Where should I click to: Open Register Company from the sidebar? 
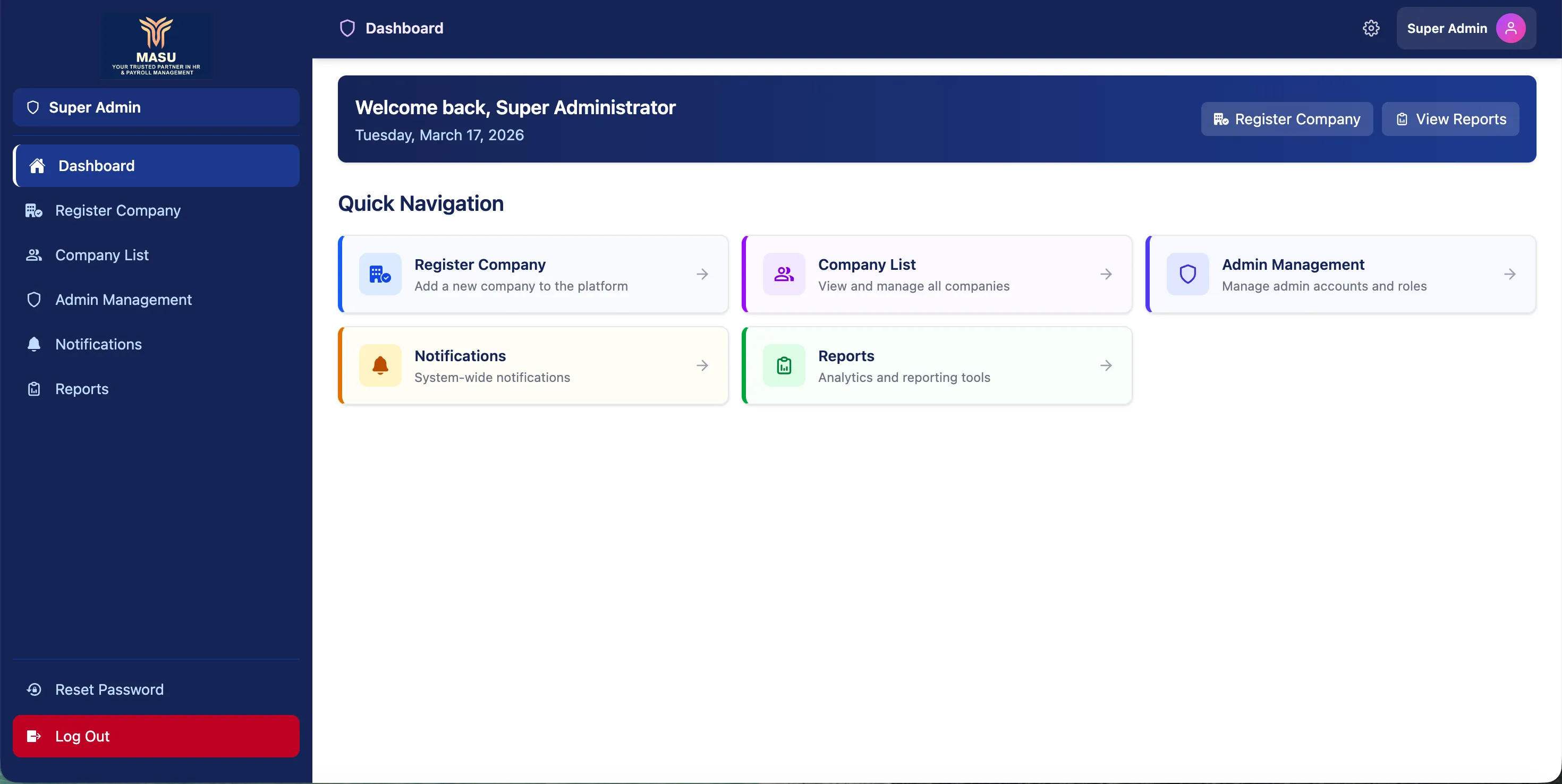pyautogui.click(x=156, y=210)
